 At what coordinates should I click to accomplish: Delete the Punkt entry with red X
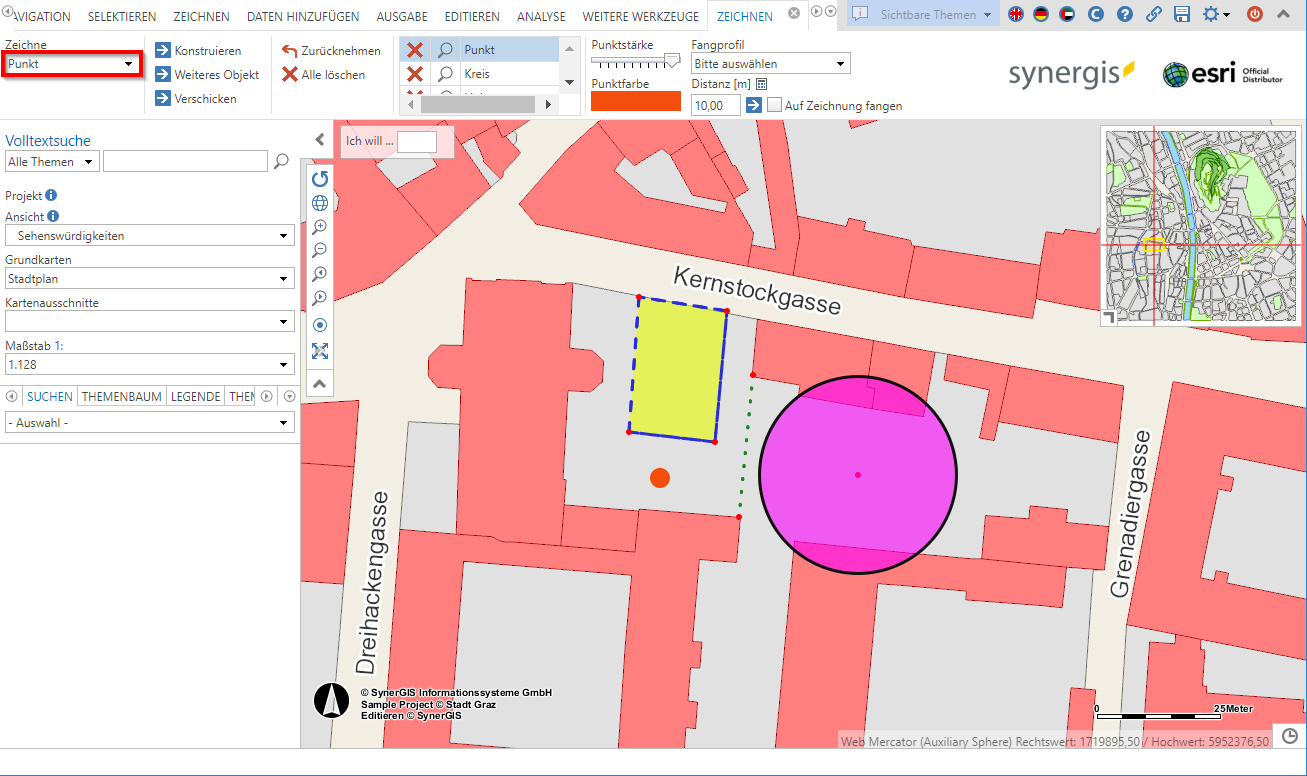point(415,50)
